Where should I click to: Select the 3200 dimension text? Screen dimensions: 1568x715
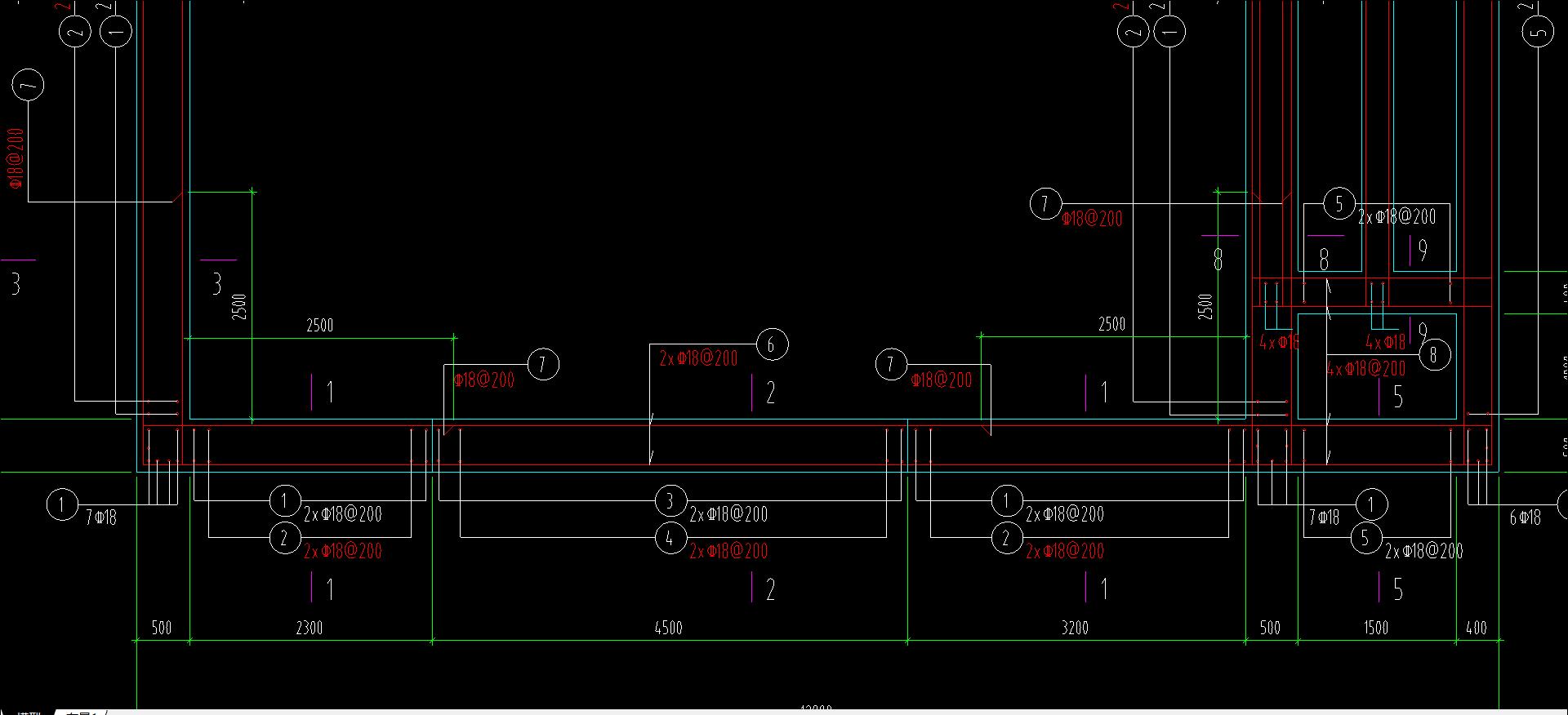(1075, 628)
